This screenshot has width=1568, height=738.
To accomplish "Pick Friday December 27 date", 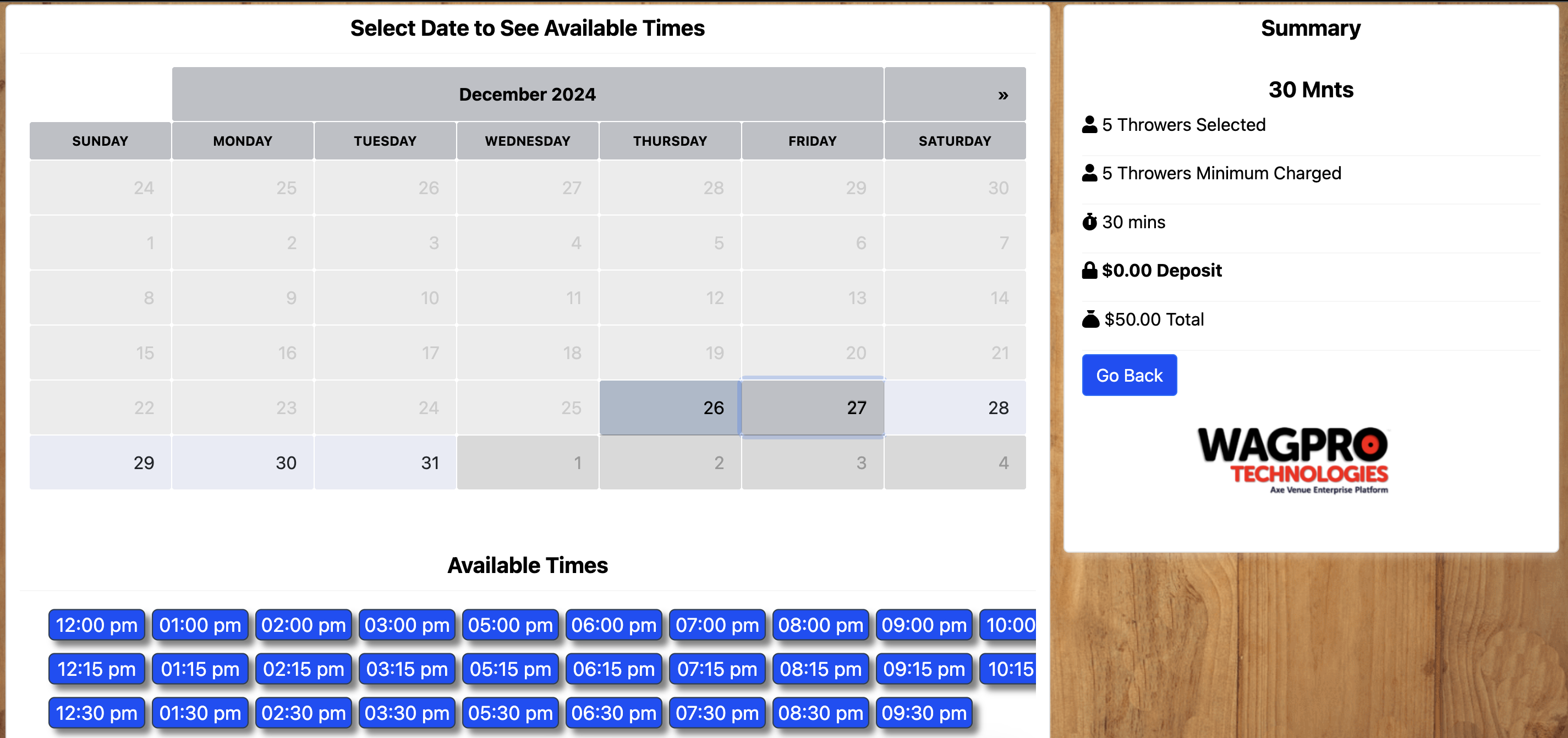I will click(812, 407).
